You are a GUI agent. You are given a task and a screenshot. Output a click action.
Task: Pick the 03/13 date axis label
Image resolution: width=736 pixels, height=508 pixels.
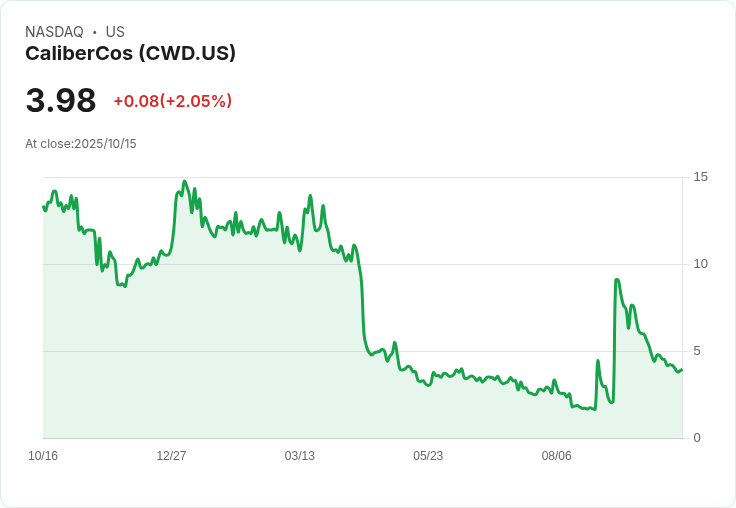(299, 456)
